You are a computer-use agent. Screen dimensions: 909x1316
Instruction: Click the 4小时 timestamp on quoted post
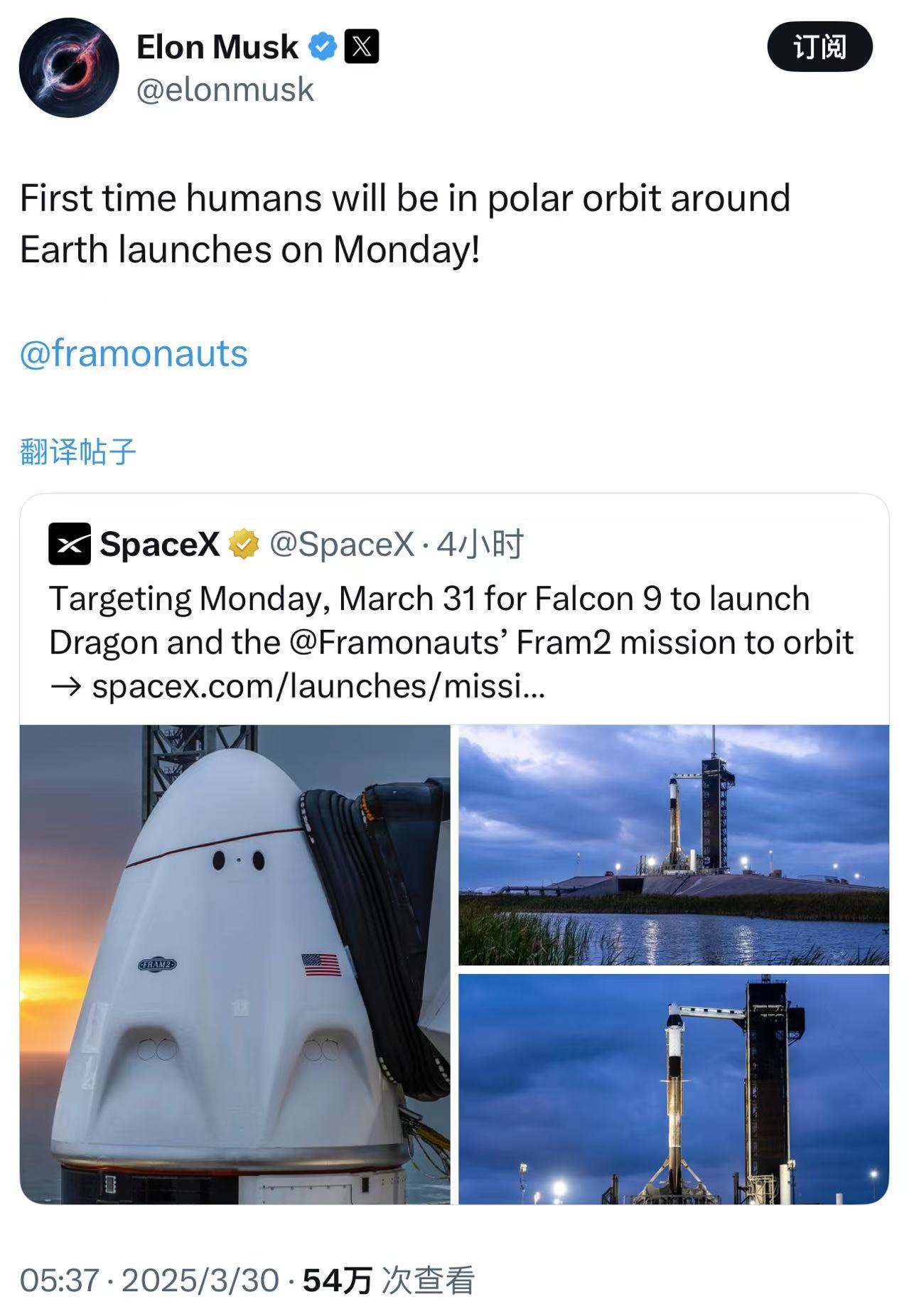click(x=480, y=545)
